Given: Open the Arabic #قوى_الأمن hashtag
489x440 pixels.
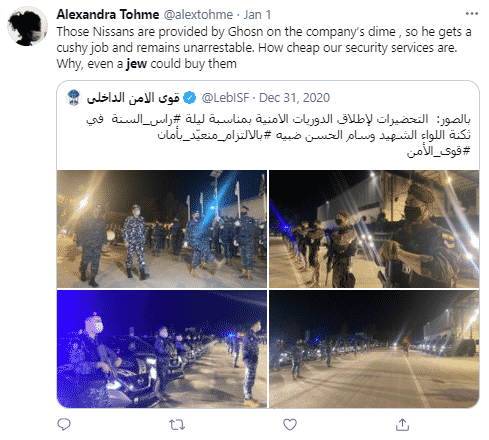Looking at the screenshot, I should (x=438, y=151).
